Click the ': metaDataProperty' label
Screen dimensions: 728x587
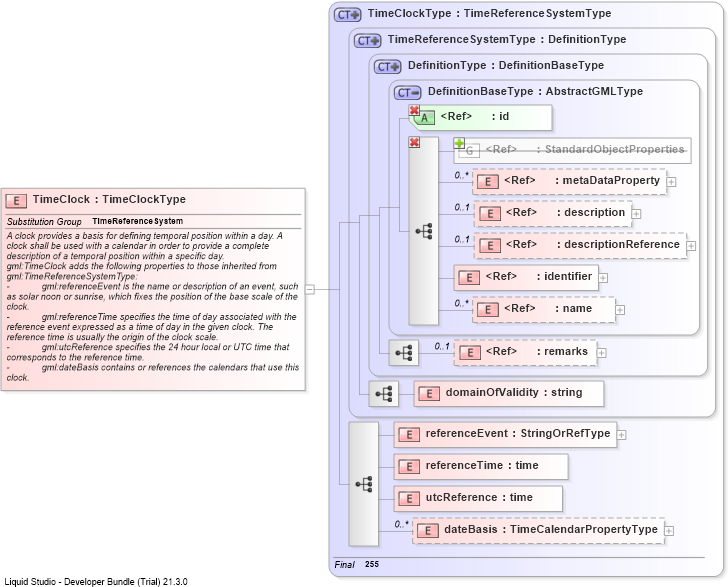click(x=607, y=180)
